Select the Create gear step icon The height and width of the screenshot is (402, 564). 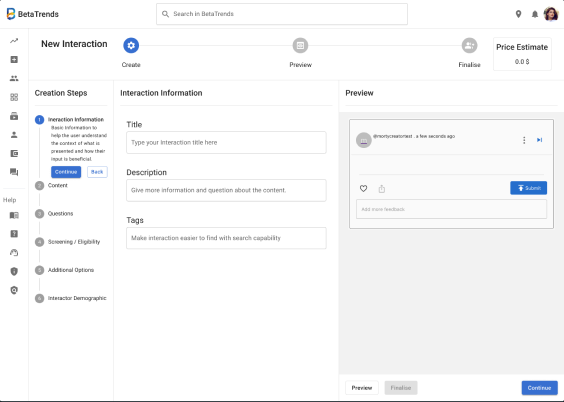131,45
